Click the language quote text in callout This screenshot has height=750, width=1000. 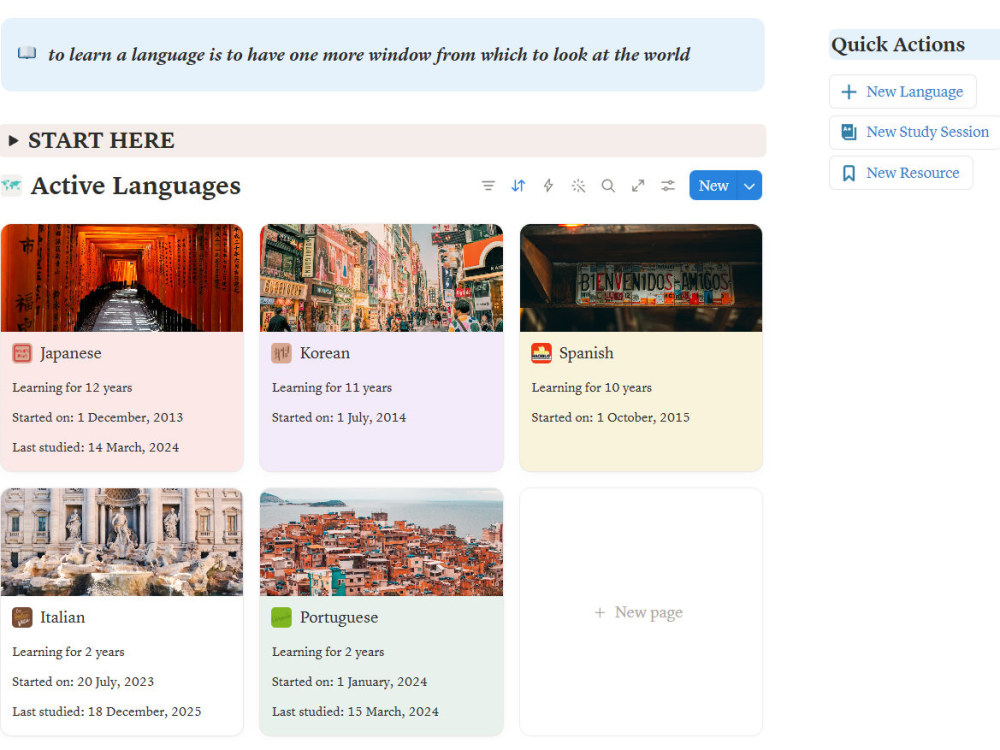[369, 55]
